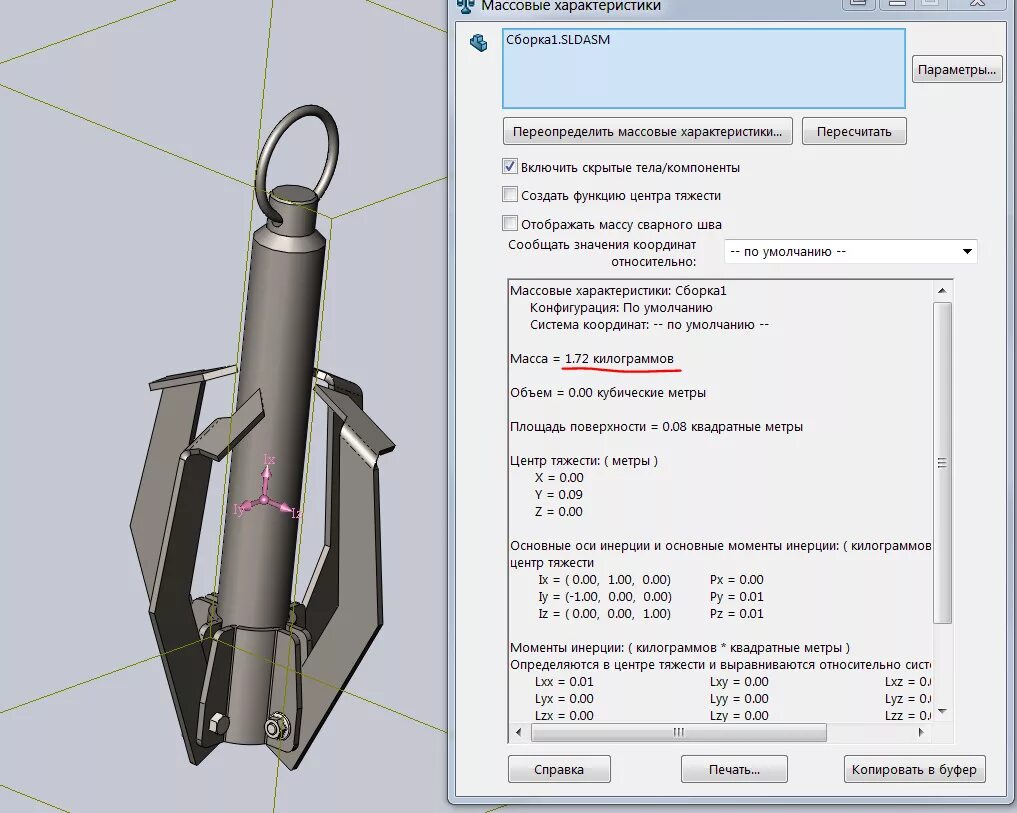Enable Создать функцию центра тяжести checkbox
This screenshot has width=1017, height=813.
(x=510, y=195)
